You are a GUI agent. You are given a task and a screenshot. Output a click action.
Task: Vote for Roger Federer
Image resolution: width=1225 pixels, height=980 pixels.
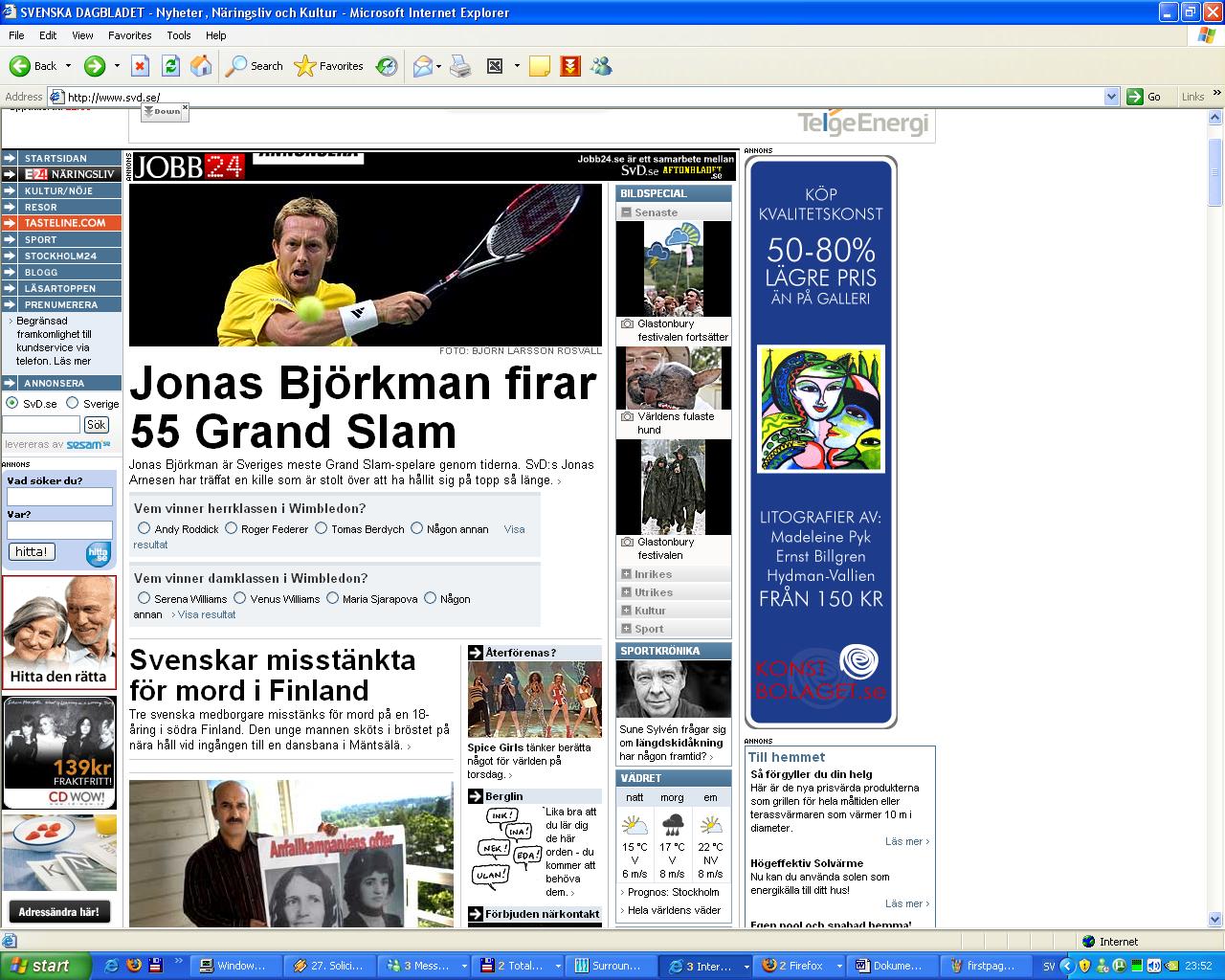coord(231,528)
